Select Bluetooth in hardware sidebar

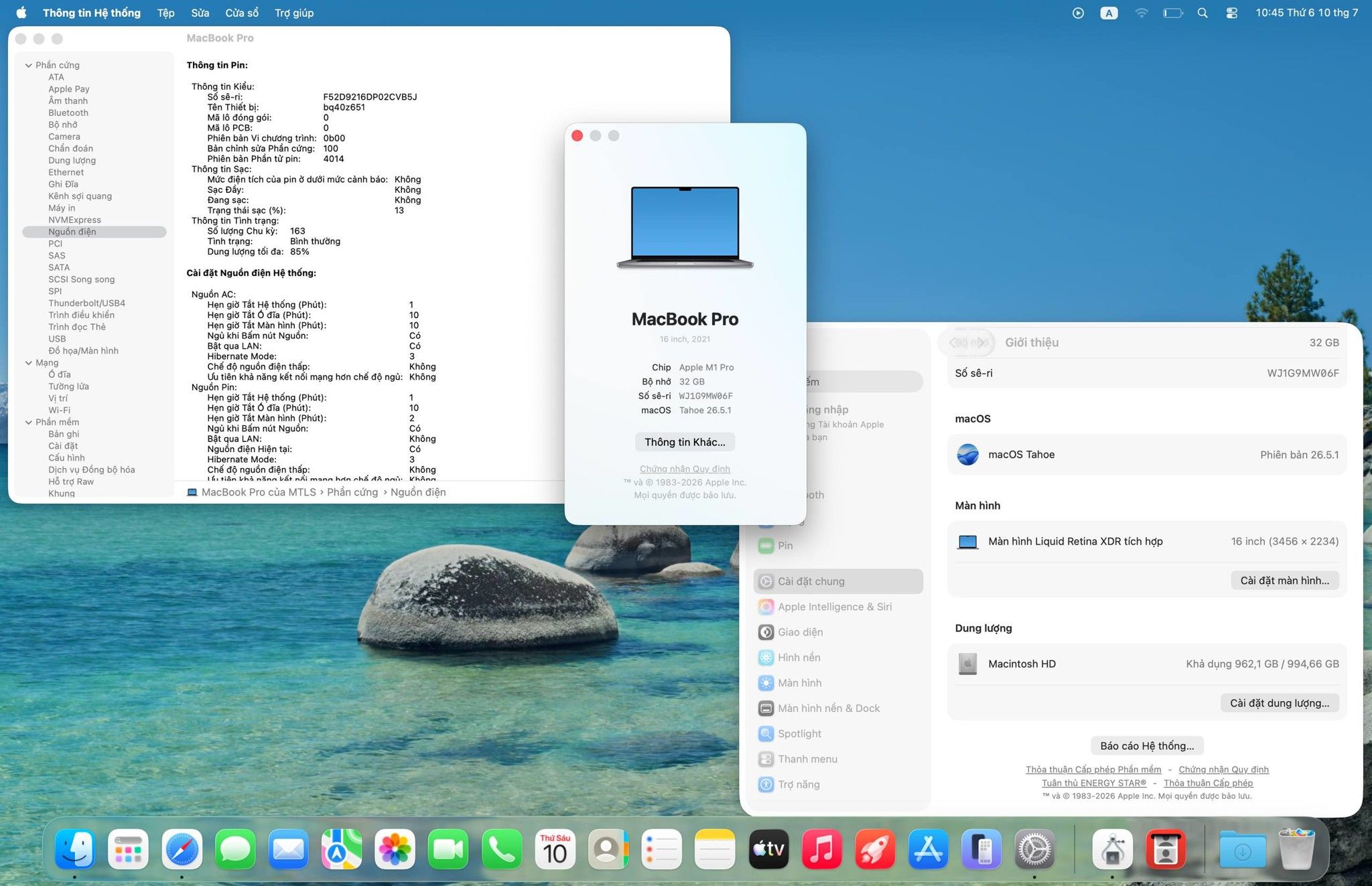tap(68, 113)
